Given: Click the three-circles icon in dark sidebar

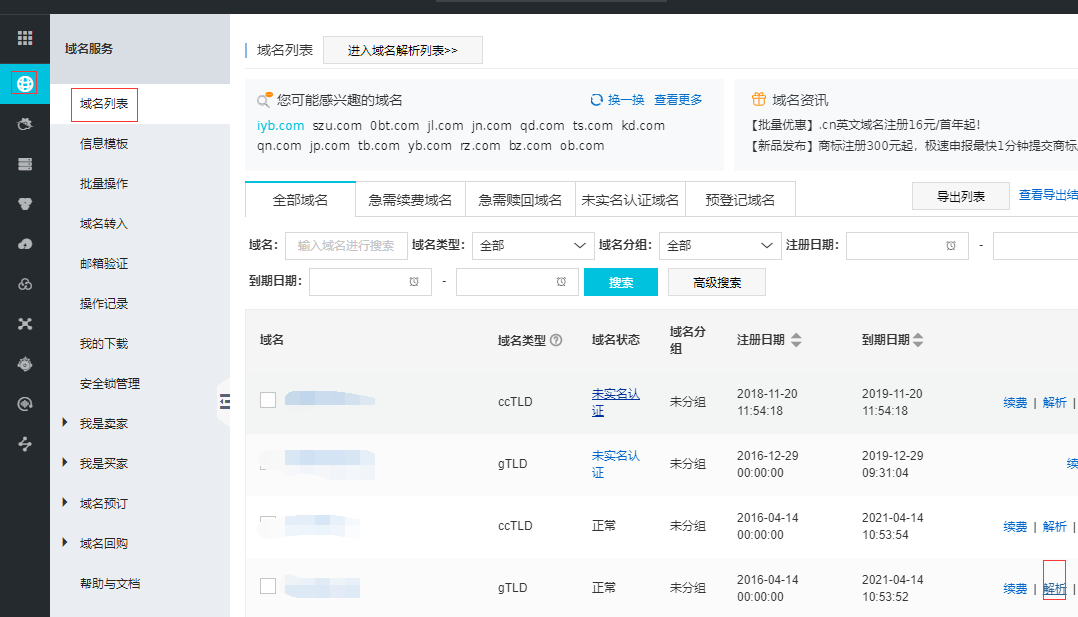Looking at the screenshot, I should [x=25, y=284].
